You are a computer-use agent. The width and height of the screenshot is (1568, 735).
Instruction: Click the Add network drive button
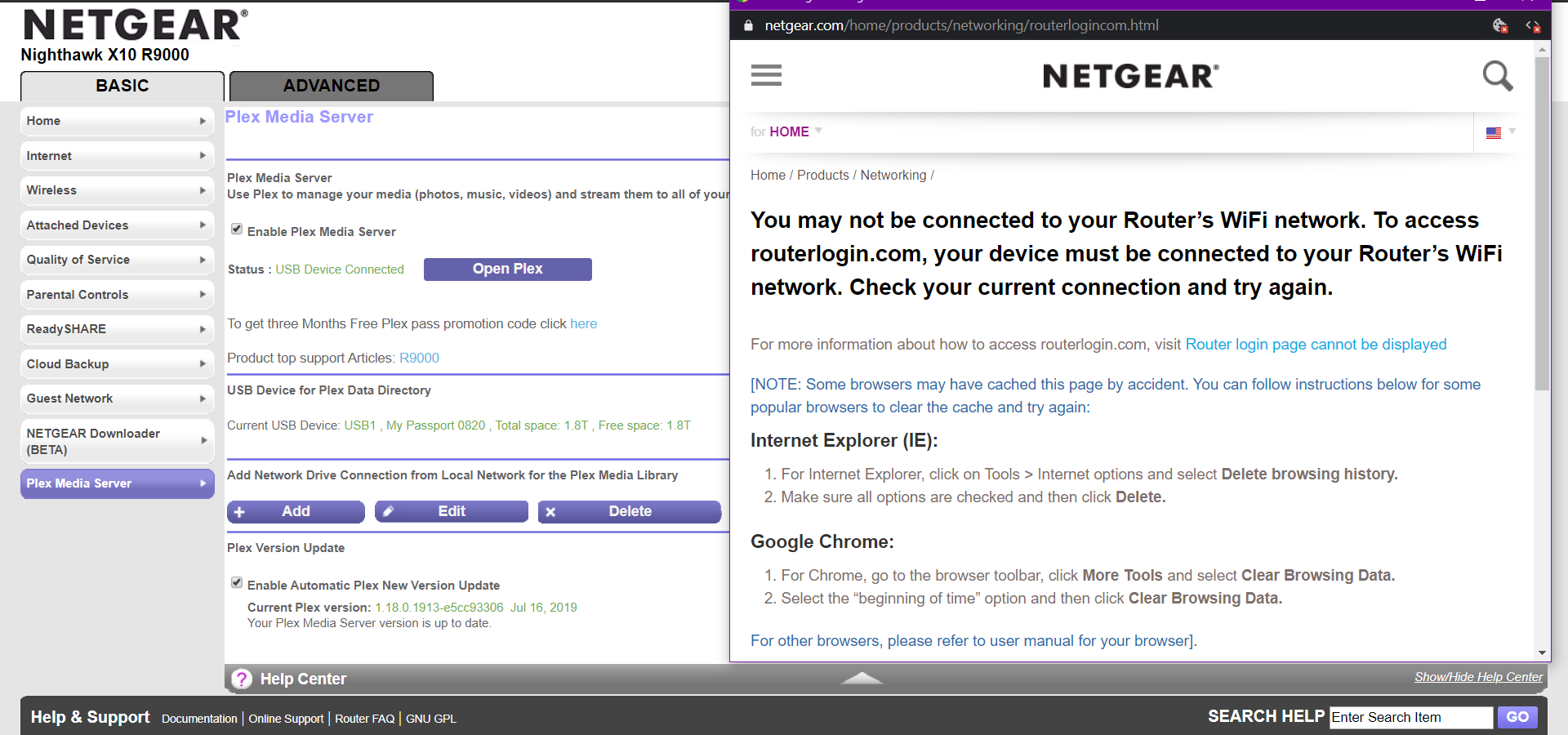coord(296,511)
